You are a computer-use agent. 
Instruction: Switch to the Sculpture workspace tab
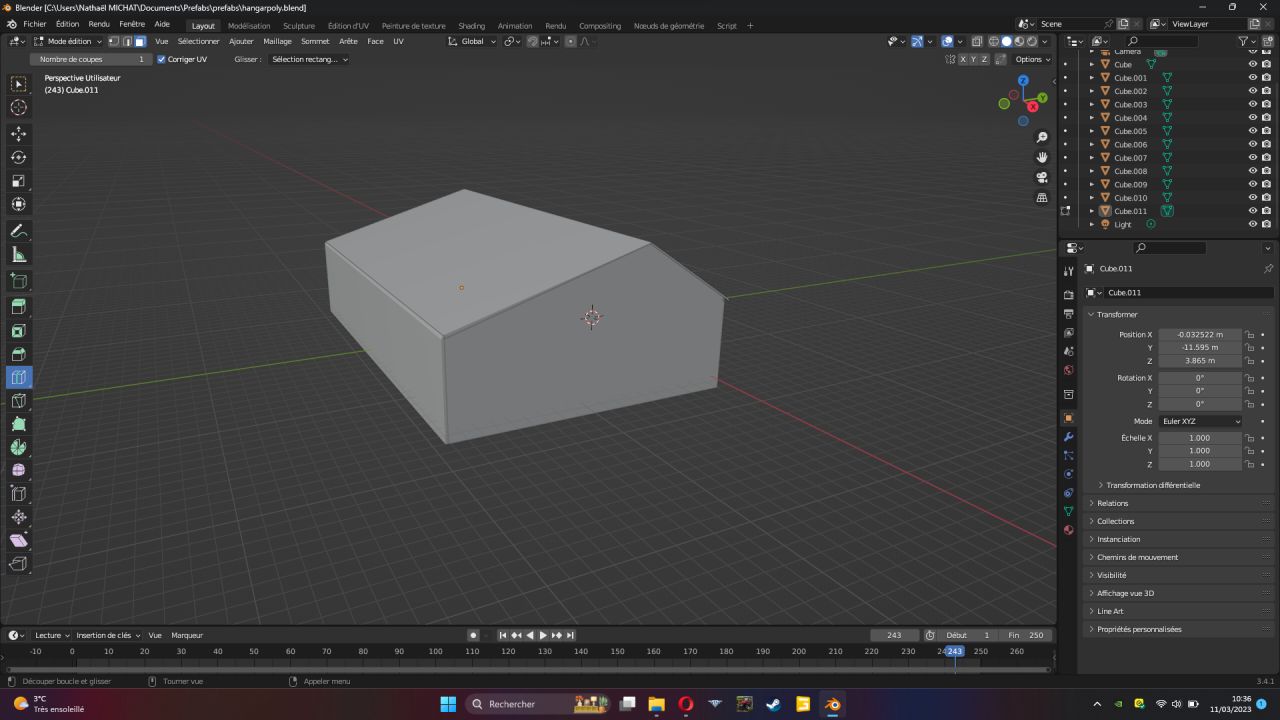pyautogui.click(x=299, y=26)
